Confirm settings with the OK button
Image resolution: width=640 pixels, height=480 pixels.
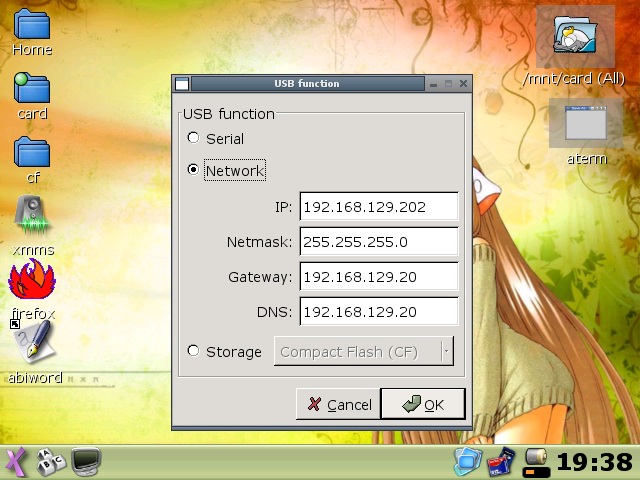[x=422, y=404]
